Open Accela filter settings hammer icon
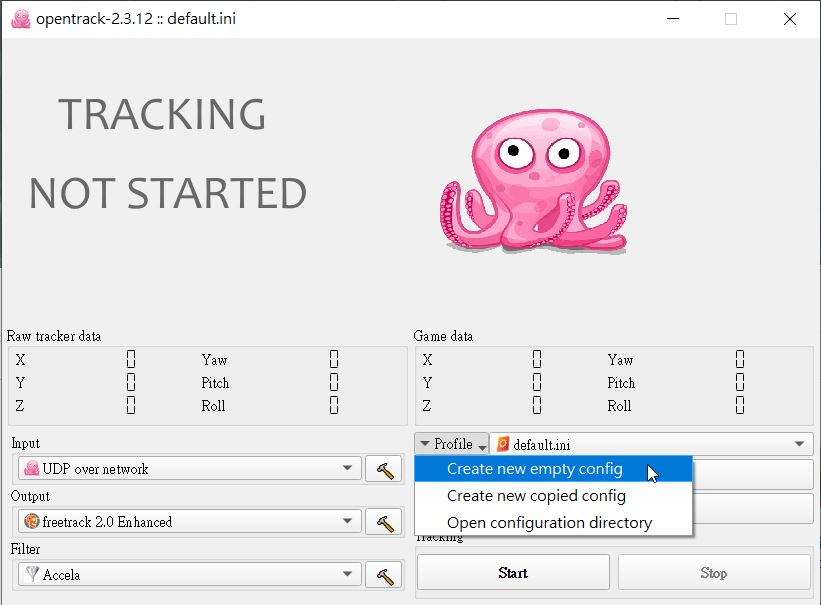The image size is (821, 605). tap(384, 575)
